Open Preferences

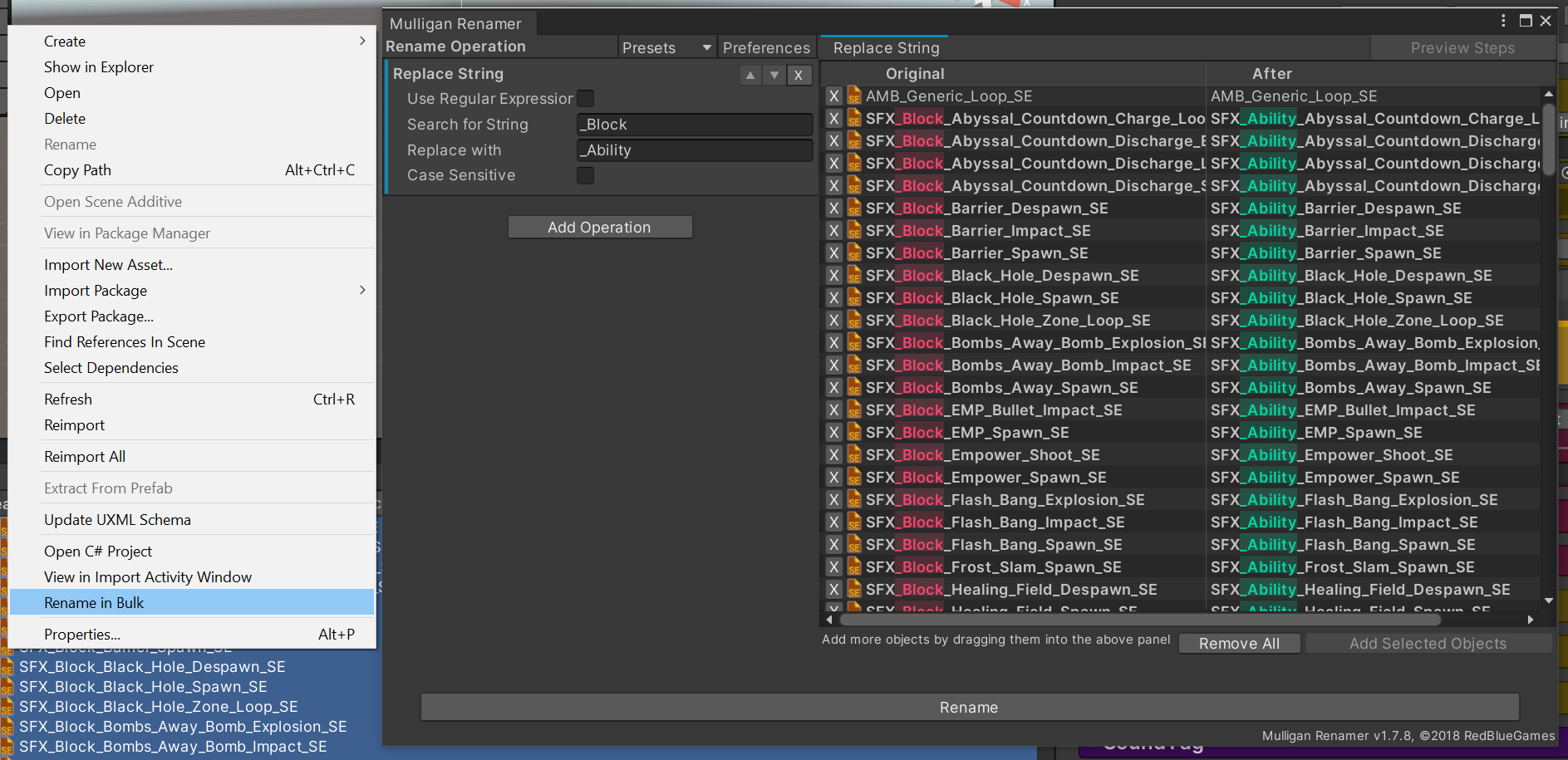[x=766, y=47]
